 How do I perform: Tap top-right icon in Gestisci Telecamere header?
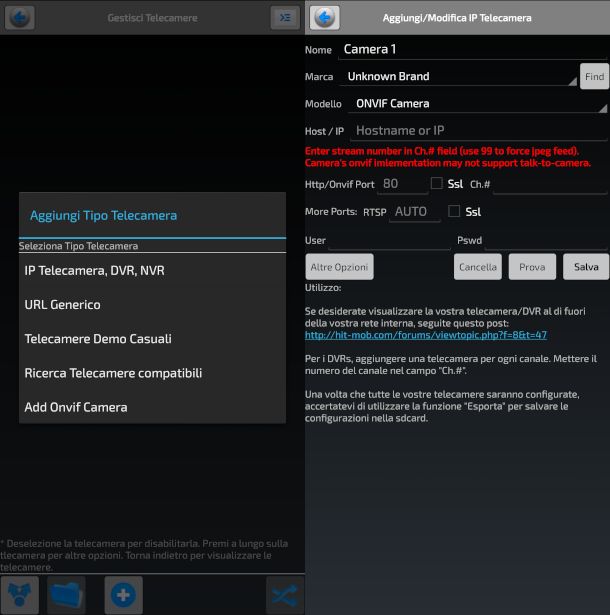(284, 17)
